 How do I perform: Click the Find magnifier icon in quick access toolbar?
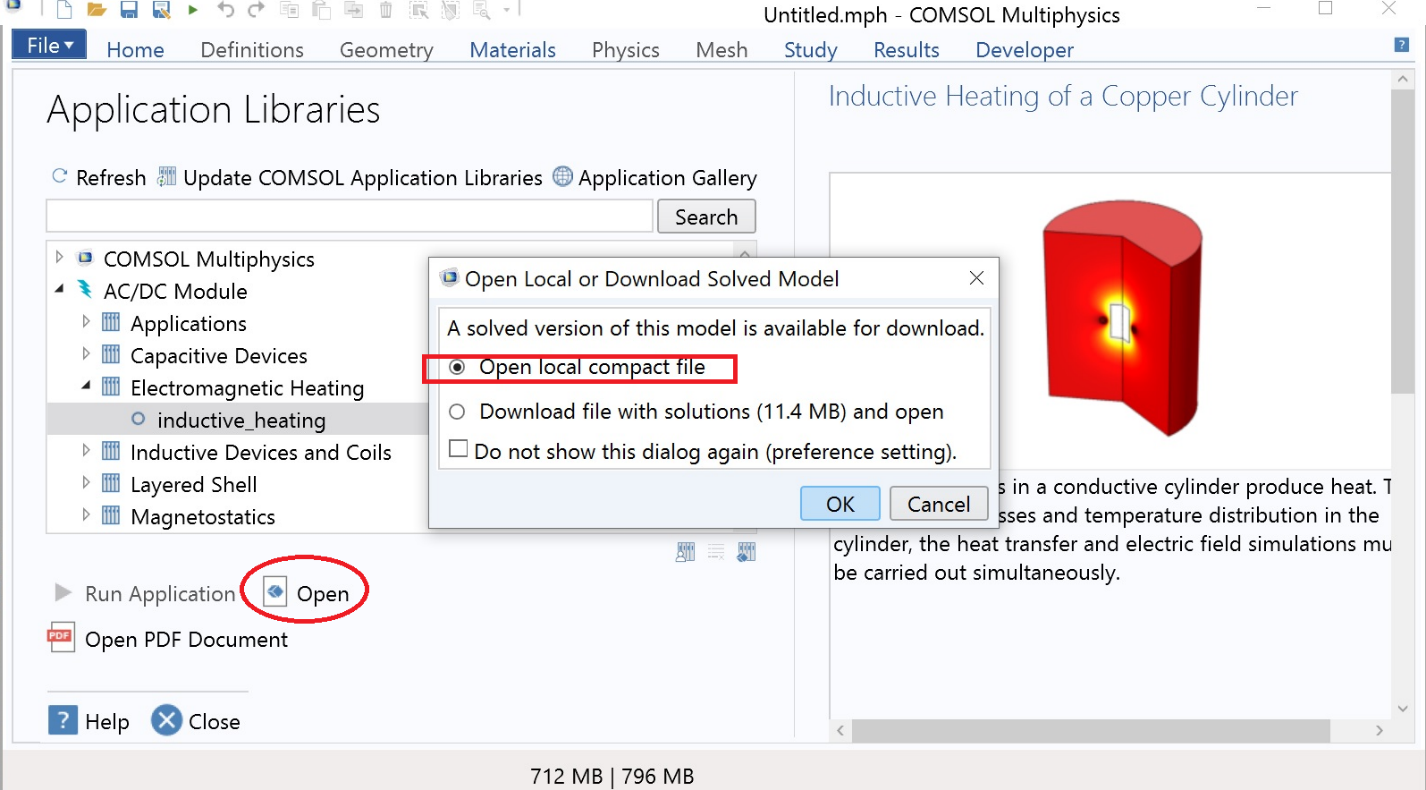pyautogui.click(x=482, y=11)
